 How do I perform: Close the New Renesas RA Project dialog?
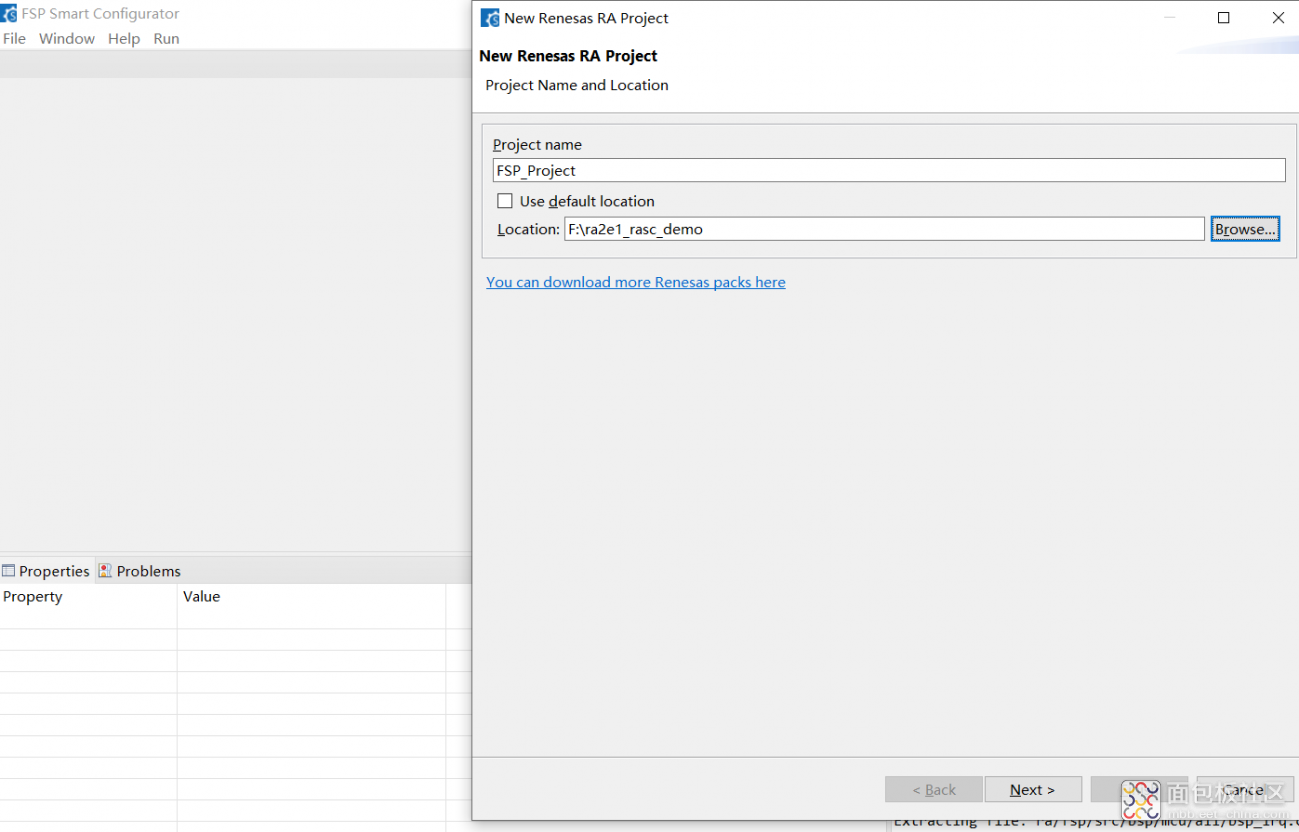coord(1277,18)
